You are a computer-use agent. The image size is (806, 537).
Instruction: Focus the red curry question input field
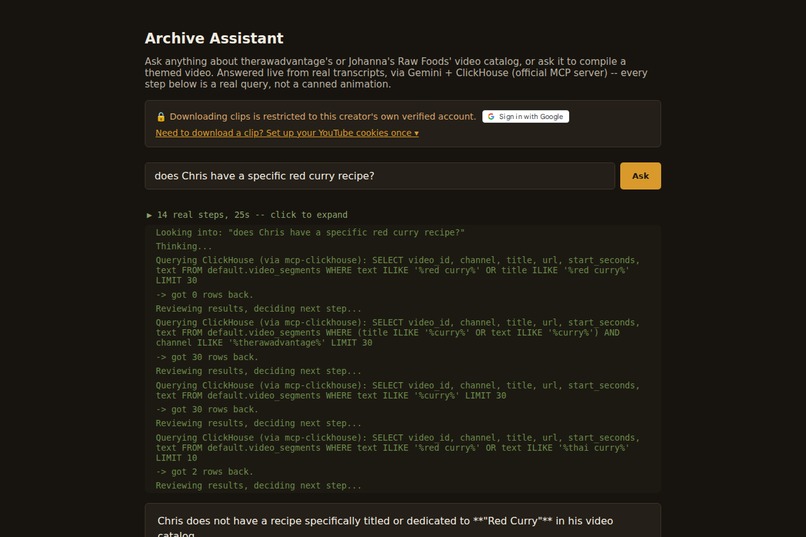click(379, 176)
